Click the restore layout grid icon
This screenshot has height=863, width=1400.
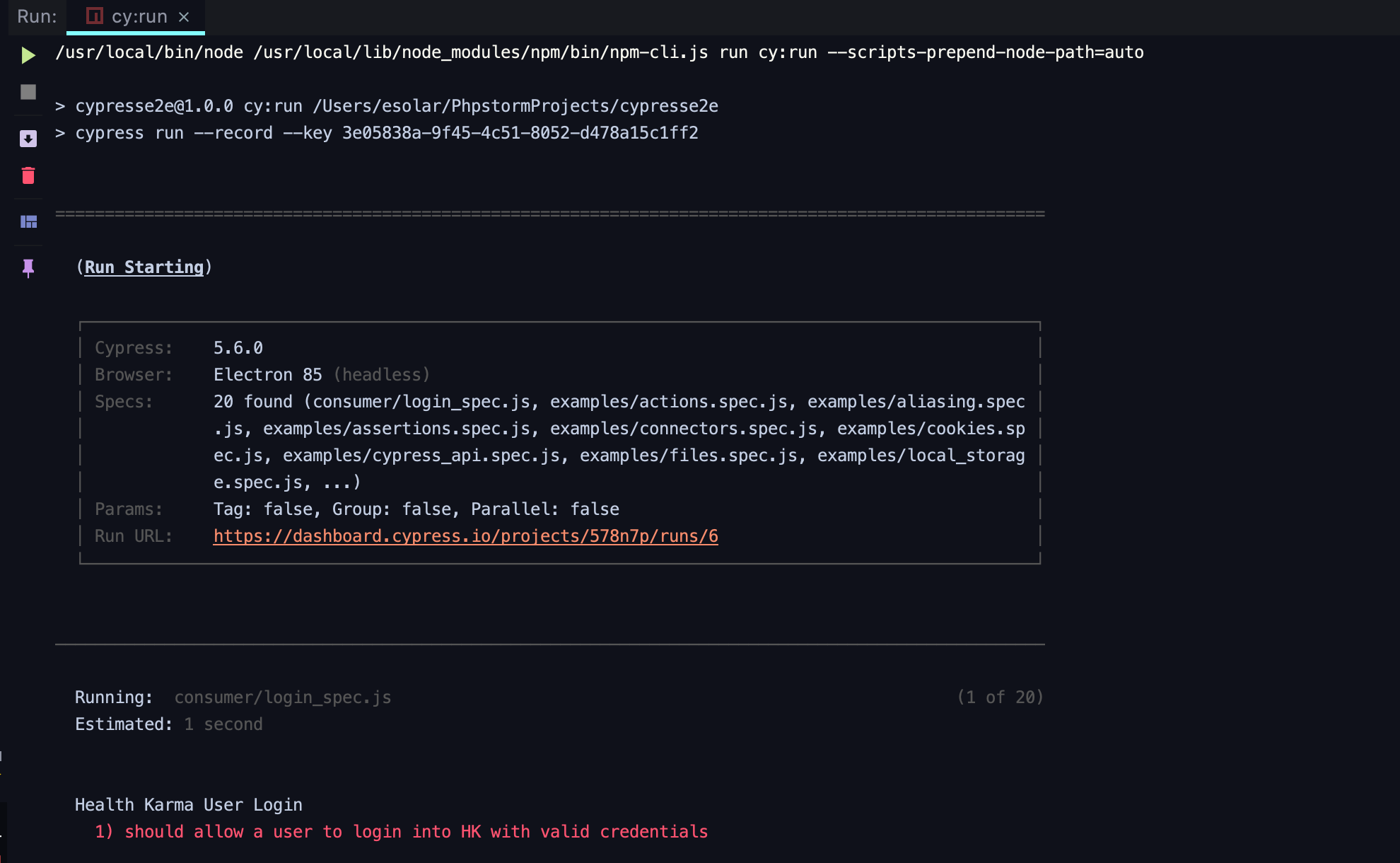click(x=28, y=222)
